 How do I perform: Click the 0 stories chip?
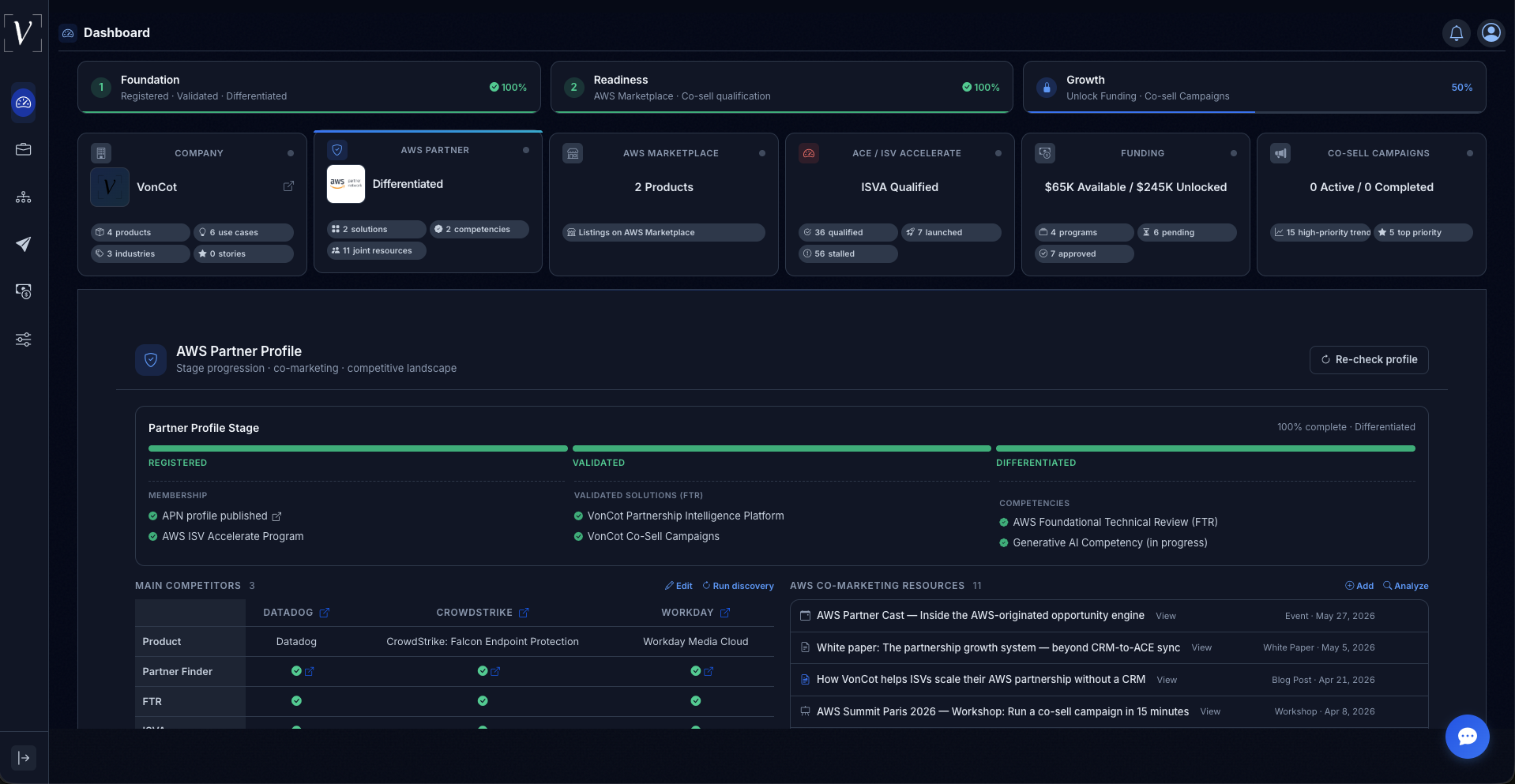(x=243, y=253)
